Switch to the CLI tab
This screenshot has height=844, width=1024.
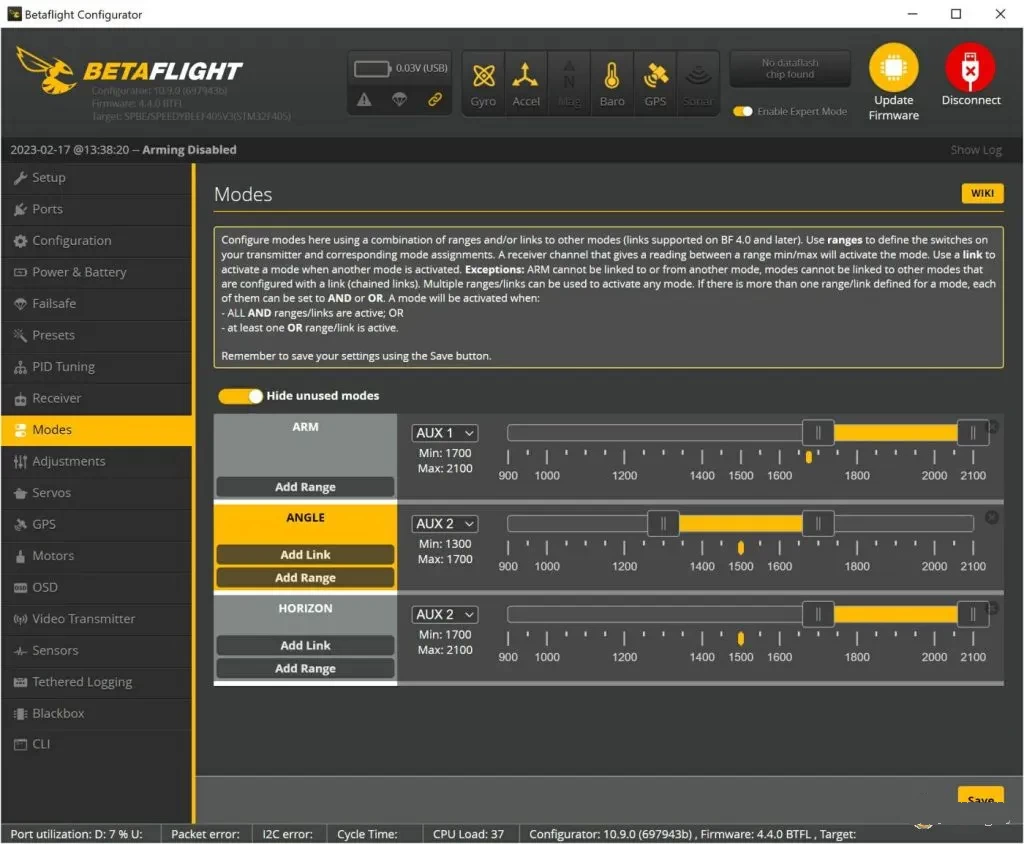pos(97,744)
